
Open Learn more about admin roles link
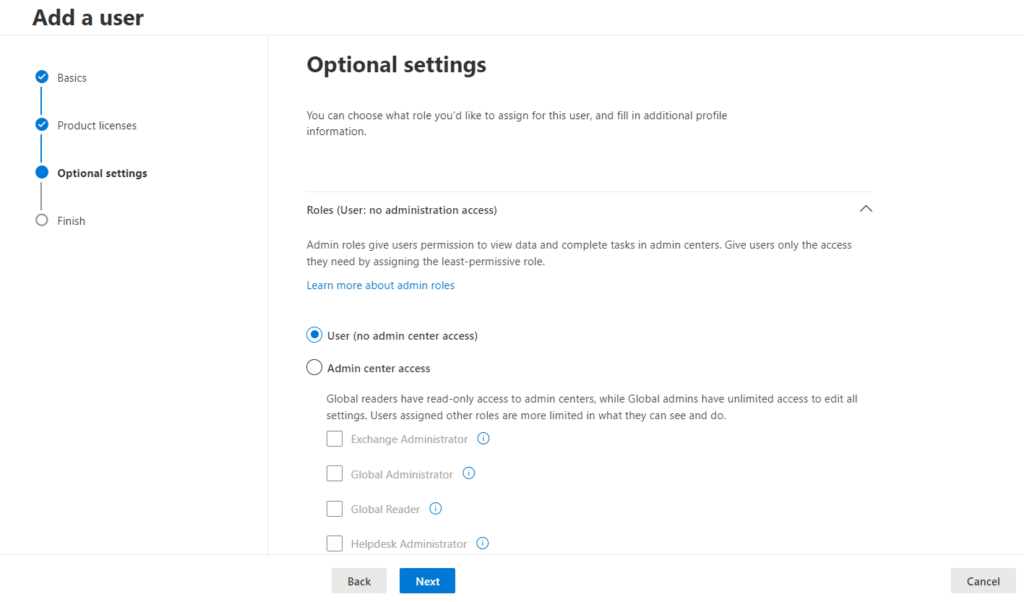(380, 286)
